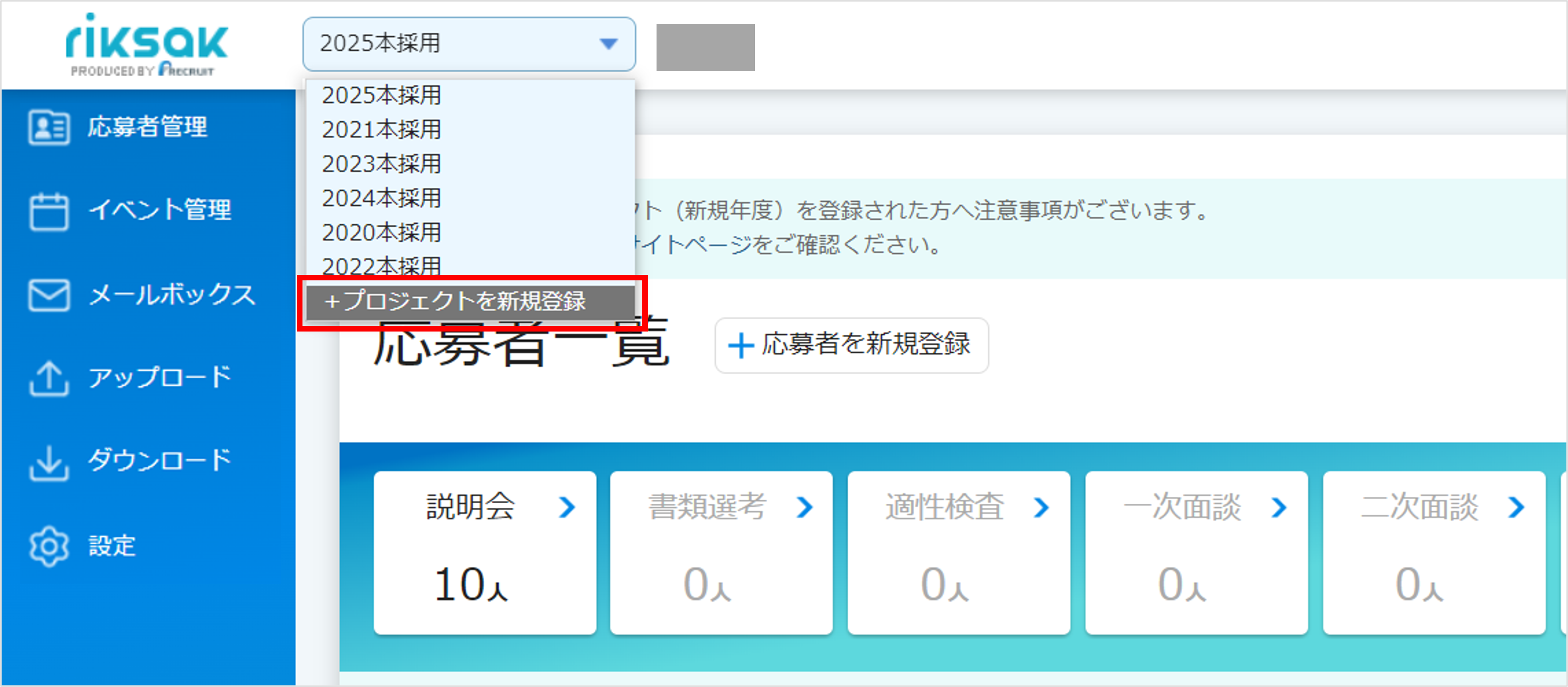Image resolution: width=1568 pixels, height=687 pixels.
Task: Select 2023本採用 from project list
Action: [x=470, y=164]
